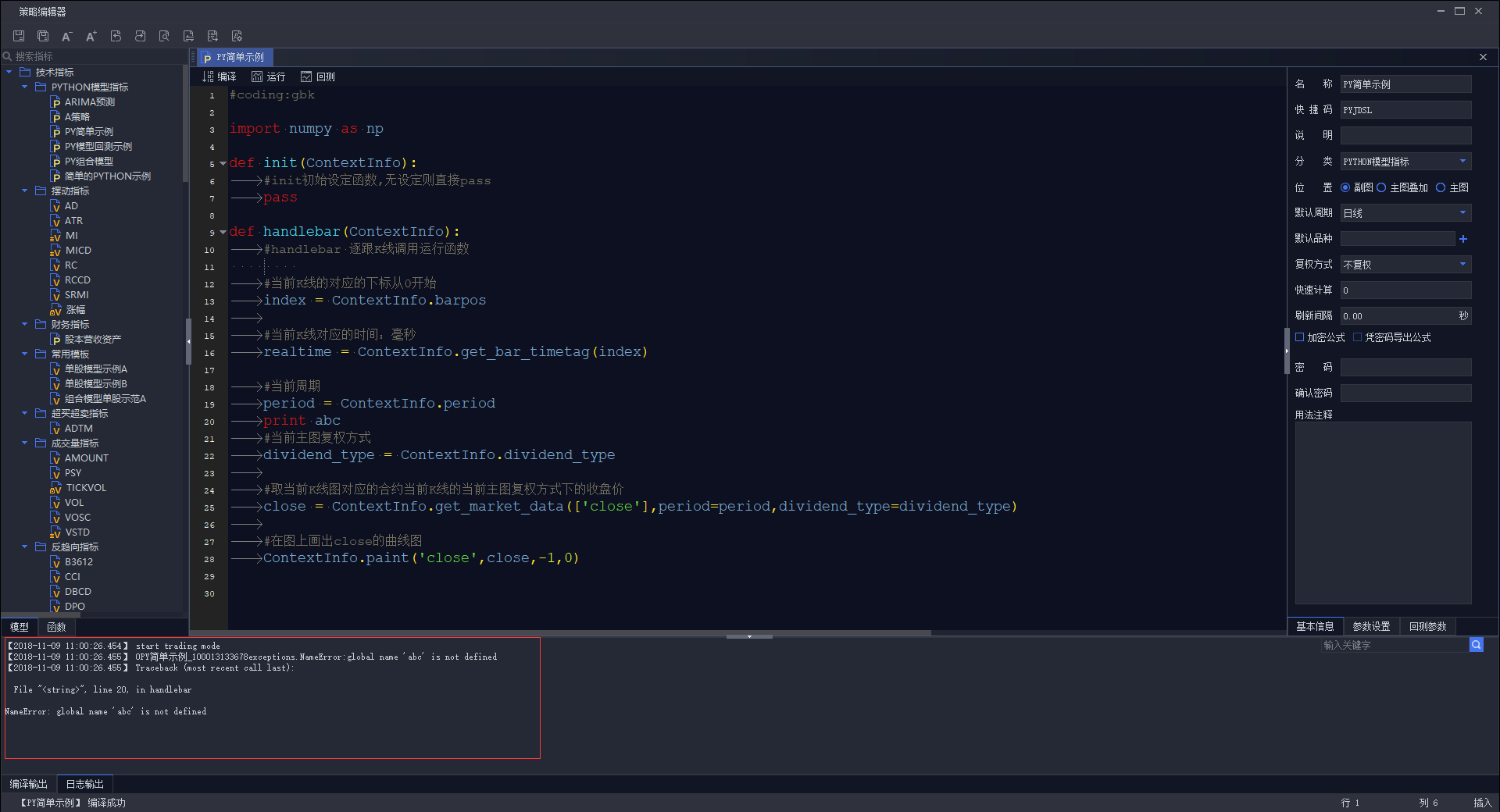Click the Save All icon in the toolbar
The height and width of the screenshot is (812, 1500).
(43, 36)
